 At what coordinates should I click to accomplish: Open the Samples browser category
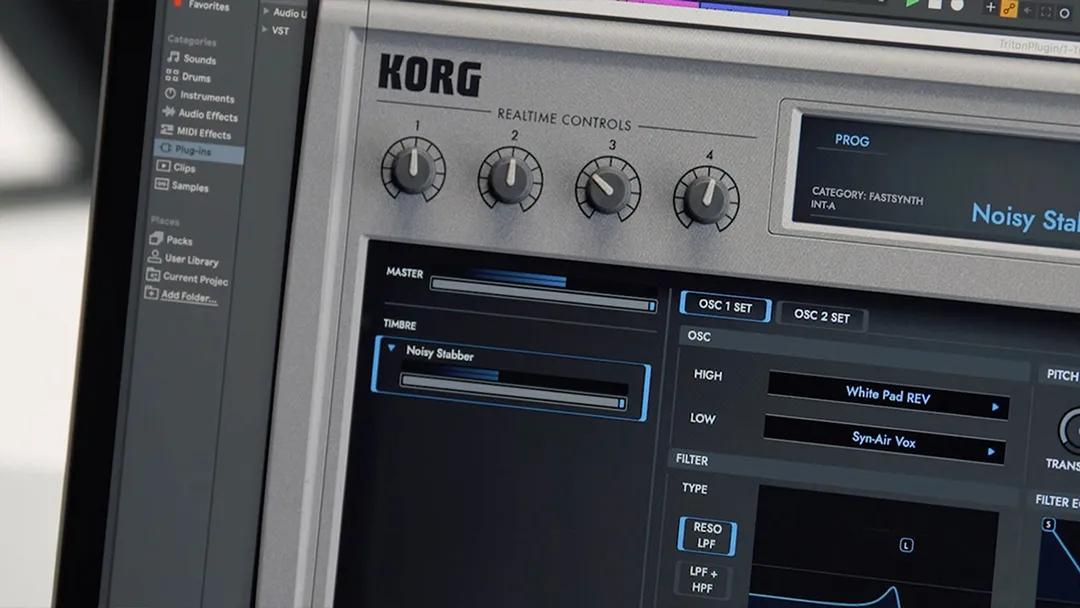pos(182,185)
